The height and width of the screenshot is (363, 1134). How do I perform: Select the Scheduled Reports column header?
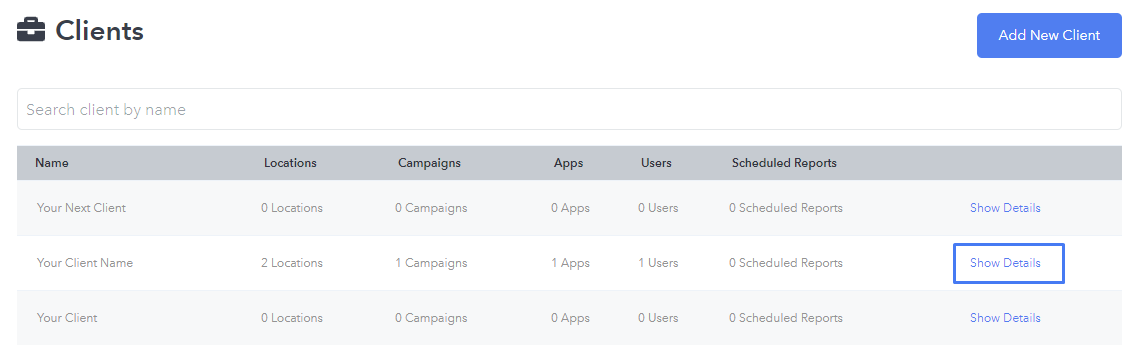pyautogui.click(x=784, y=163)
